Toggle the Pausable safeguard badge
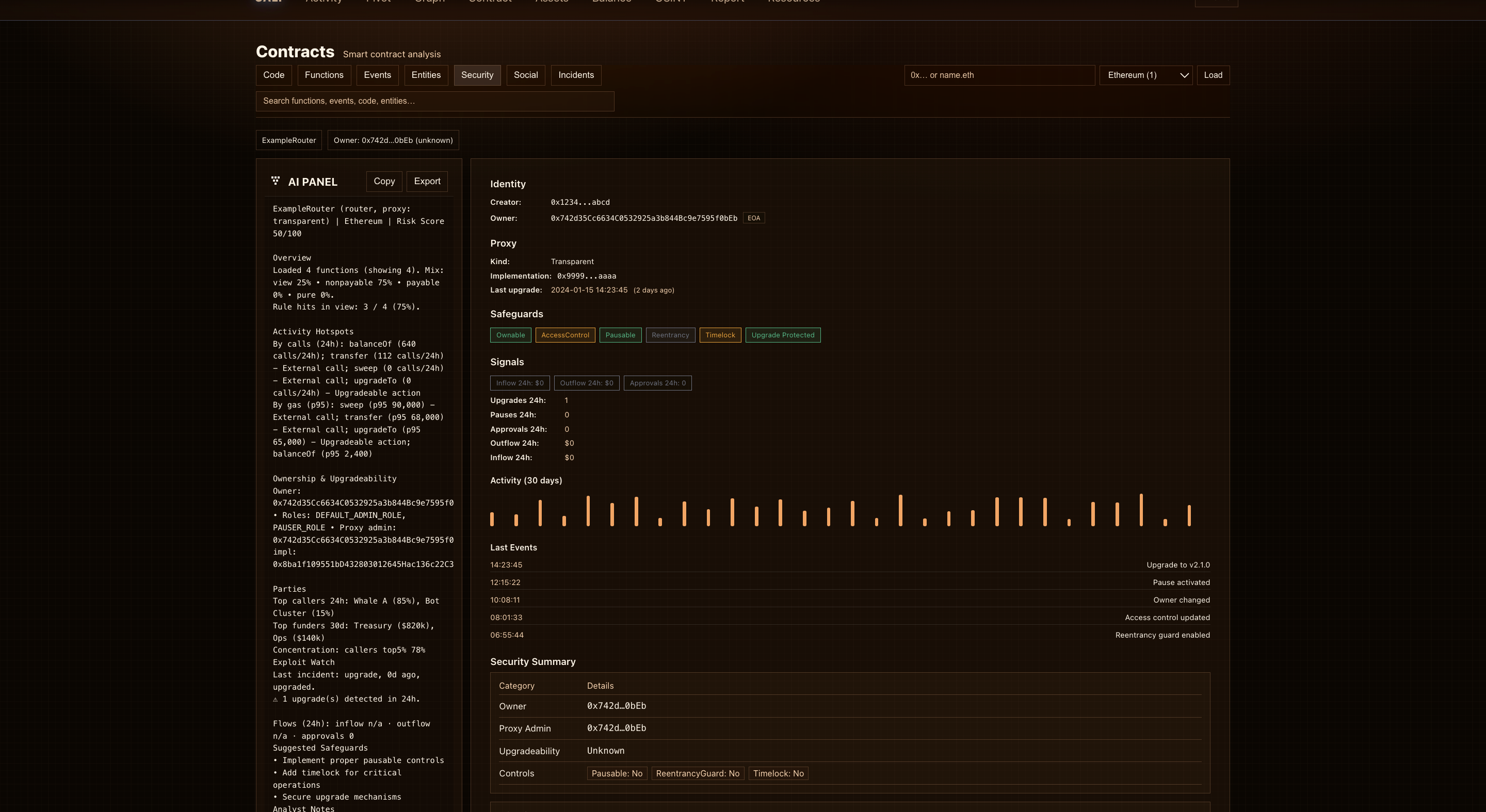Viewport: 1486px width, 812px height. (620, 335)
